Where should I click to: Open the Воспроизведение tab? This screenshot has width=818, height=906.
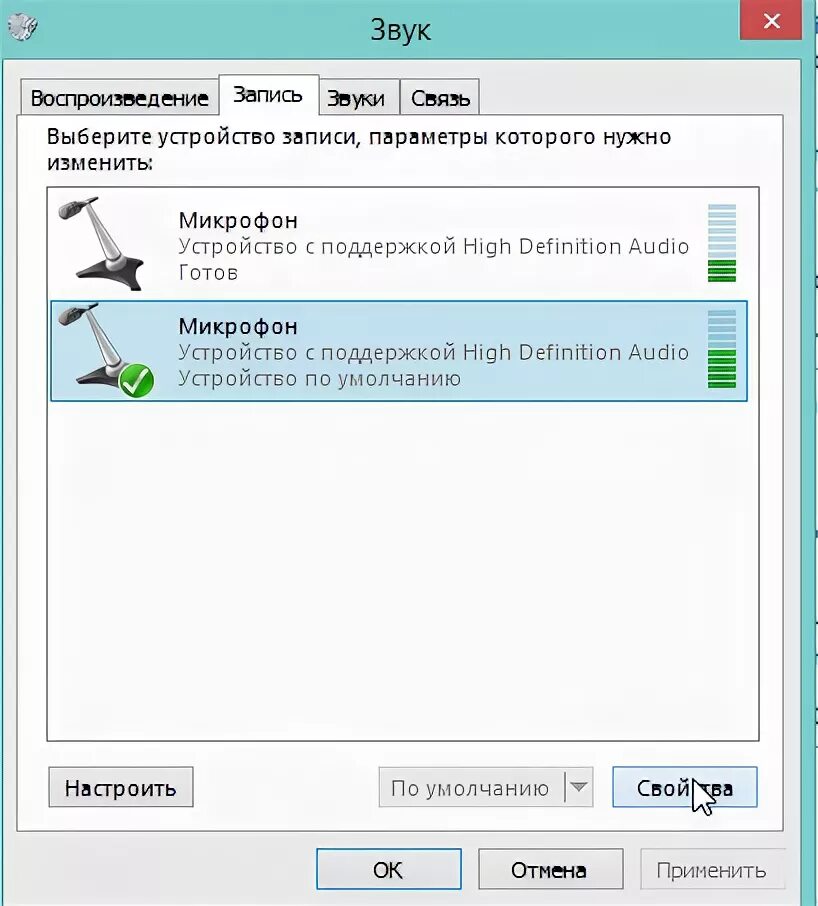pyautogui.click(x=119, y=98)
